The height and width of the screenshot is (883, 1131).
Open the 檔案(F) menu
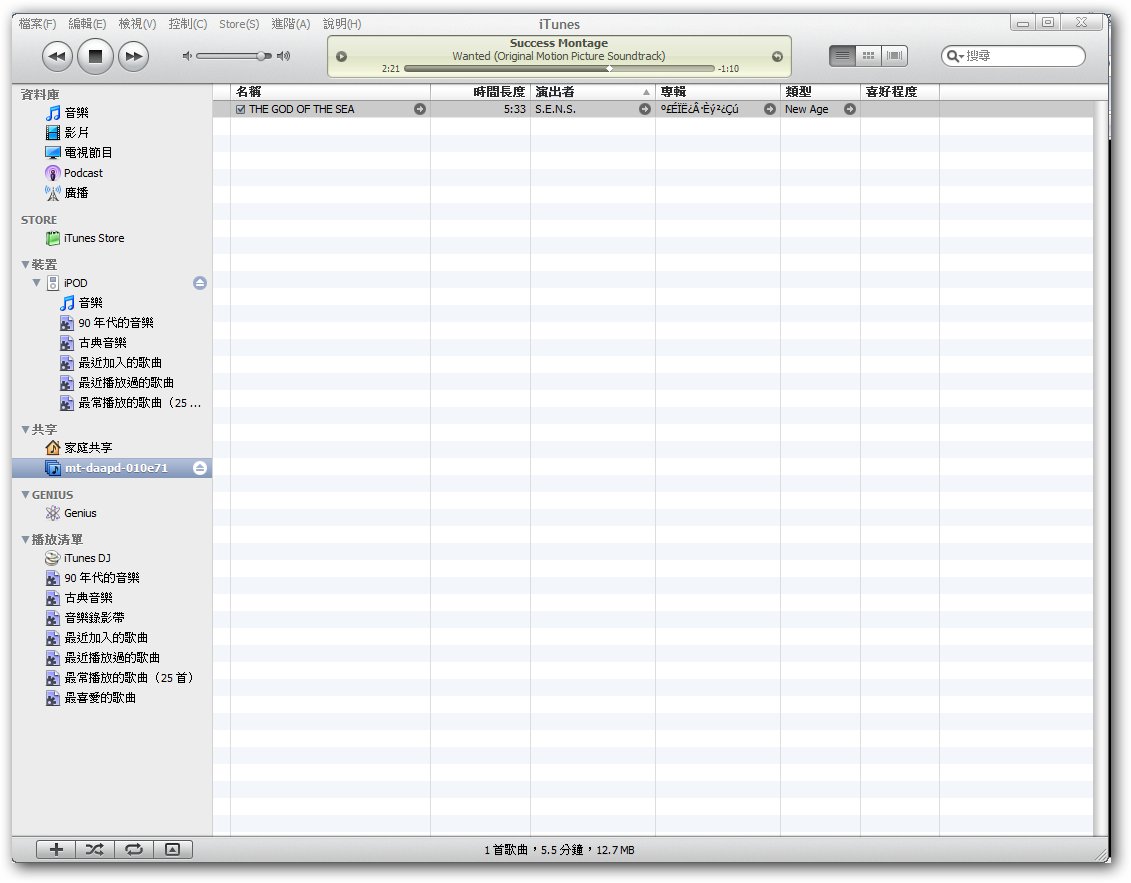[38, 24]
